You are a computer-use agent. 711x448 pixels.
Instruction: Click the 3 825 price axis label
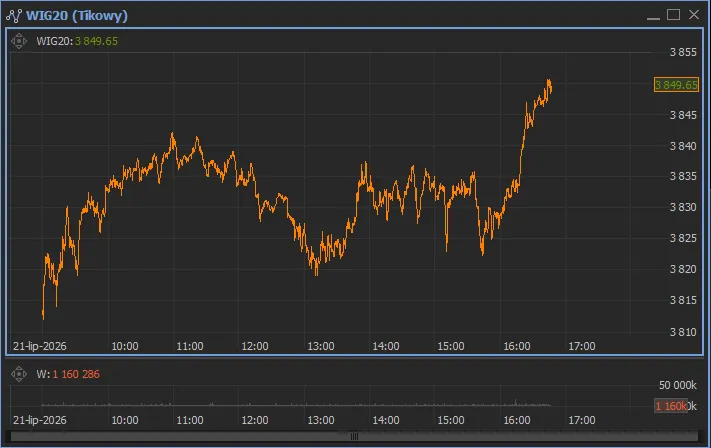[683, 238]
